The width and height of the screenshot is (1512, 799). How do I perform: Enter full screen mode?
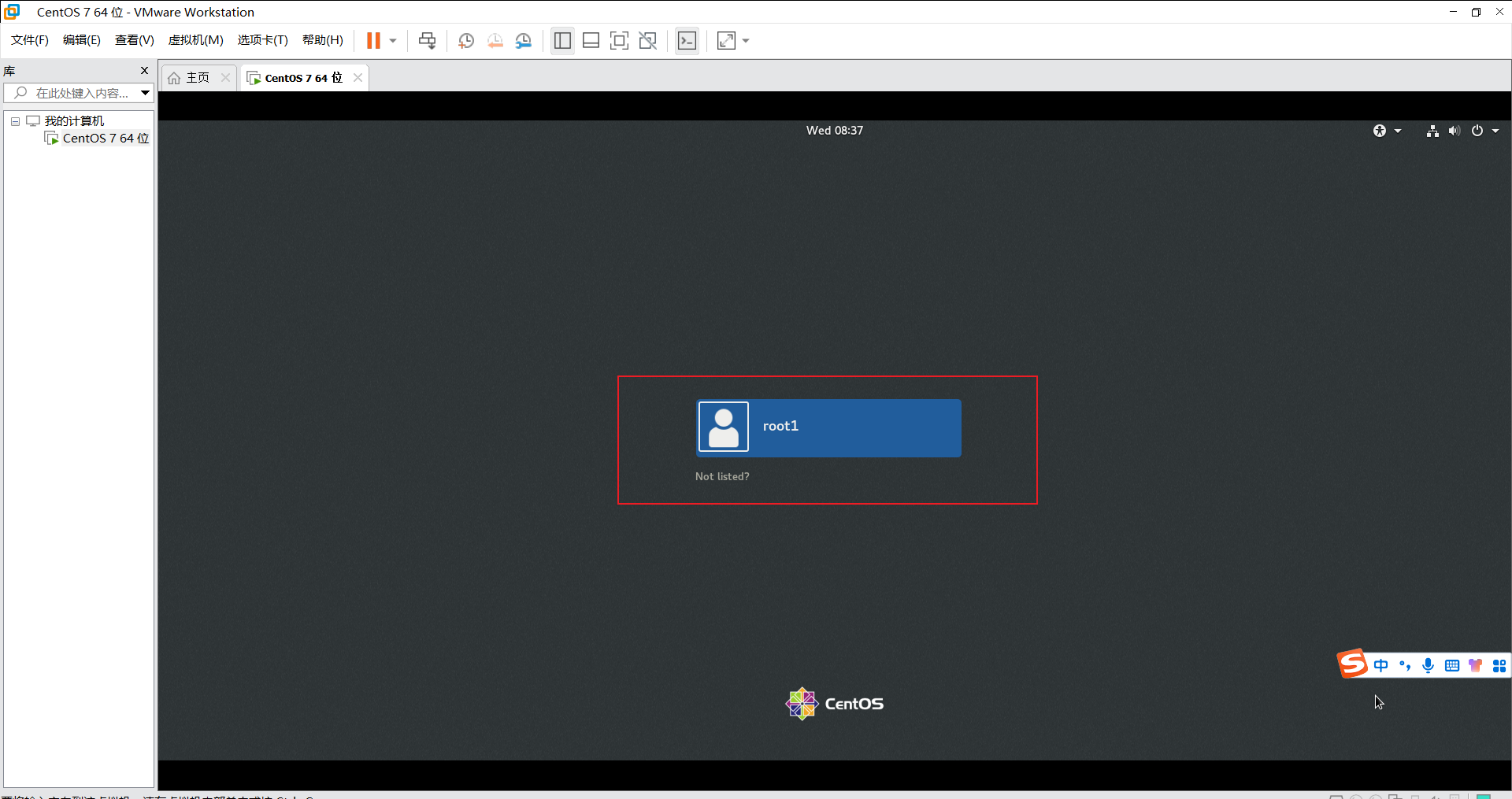tap(620, 40)
